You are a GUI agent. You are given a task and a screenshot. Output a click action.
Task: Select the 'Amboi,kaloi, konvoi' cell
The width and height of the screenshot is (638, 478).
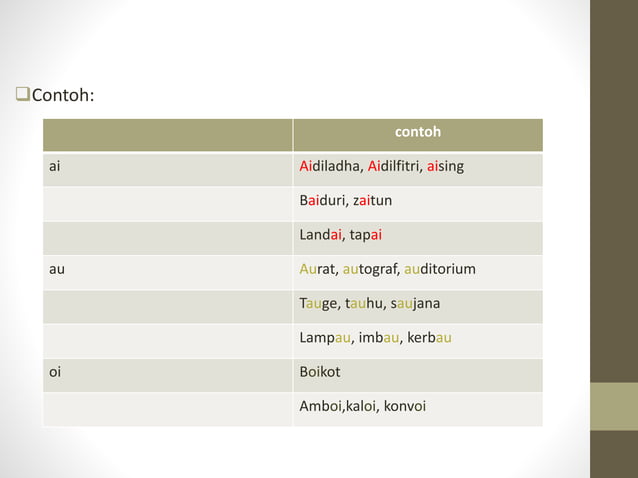[x=417, y=407]
